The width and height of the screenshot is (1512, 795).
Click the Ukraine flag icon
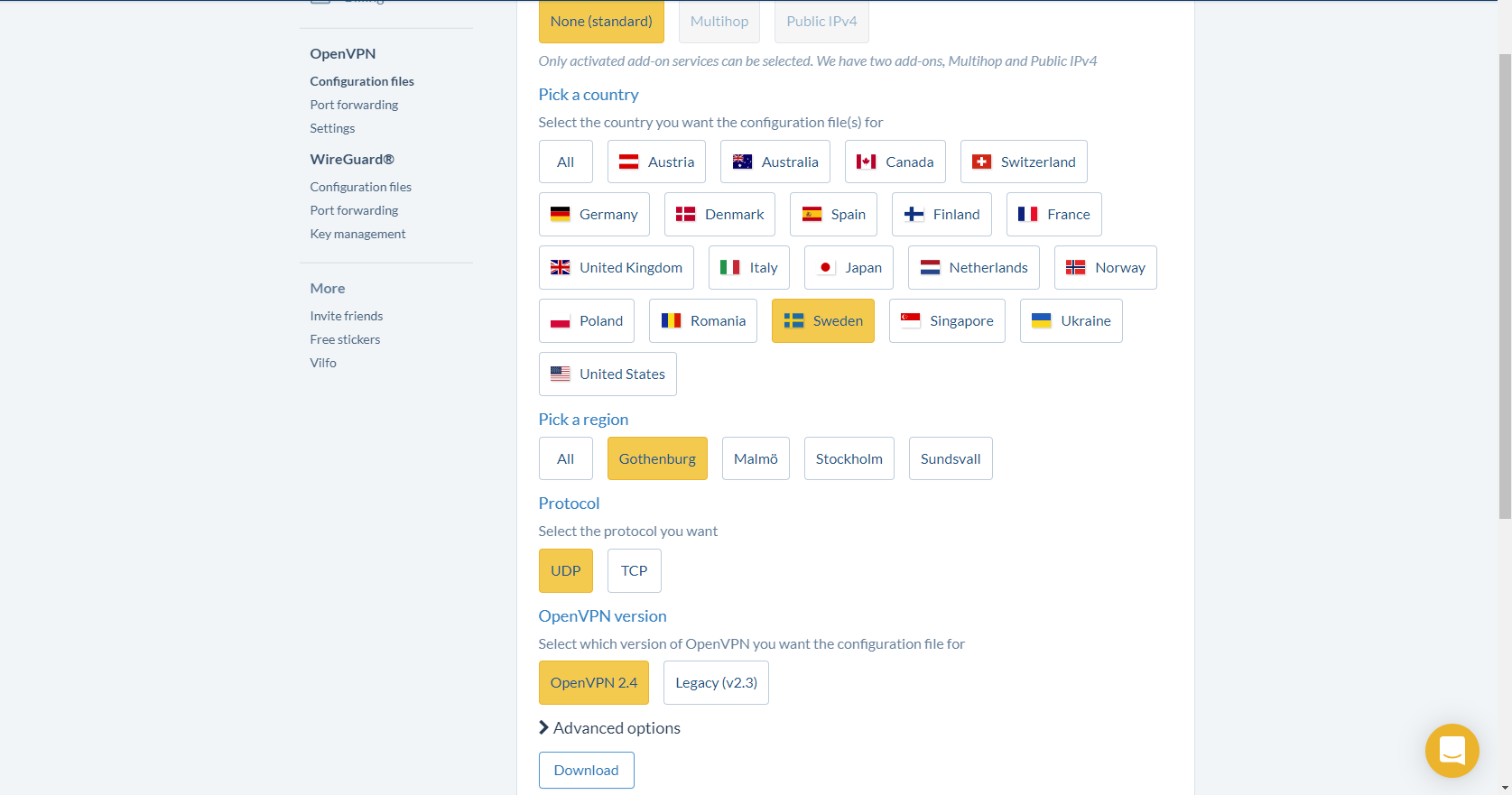point(1042,320)
